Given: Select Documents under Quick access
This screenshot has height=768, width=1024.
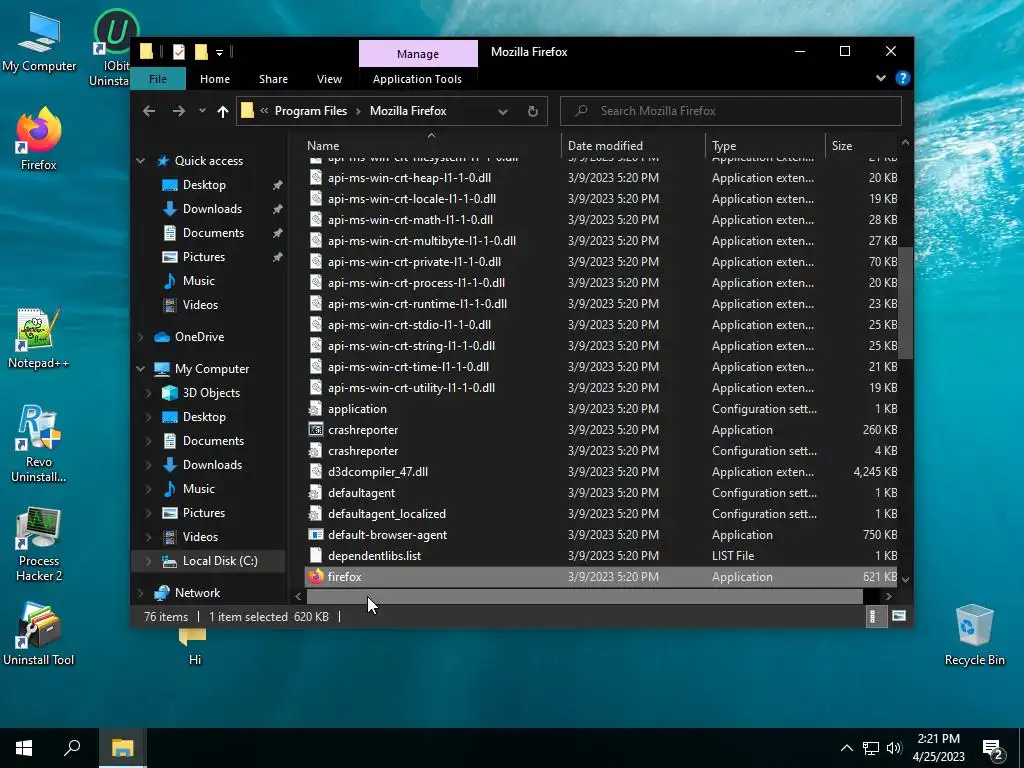Looking at the screenshot, I should point(213,233).
